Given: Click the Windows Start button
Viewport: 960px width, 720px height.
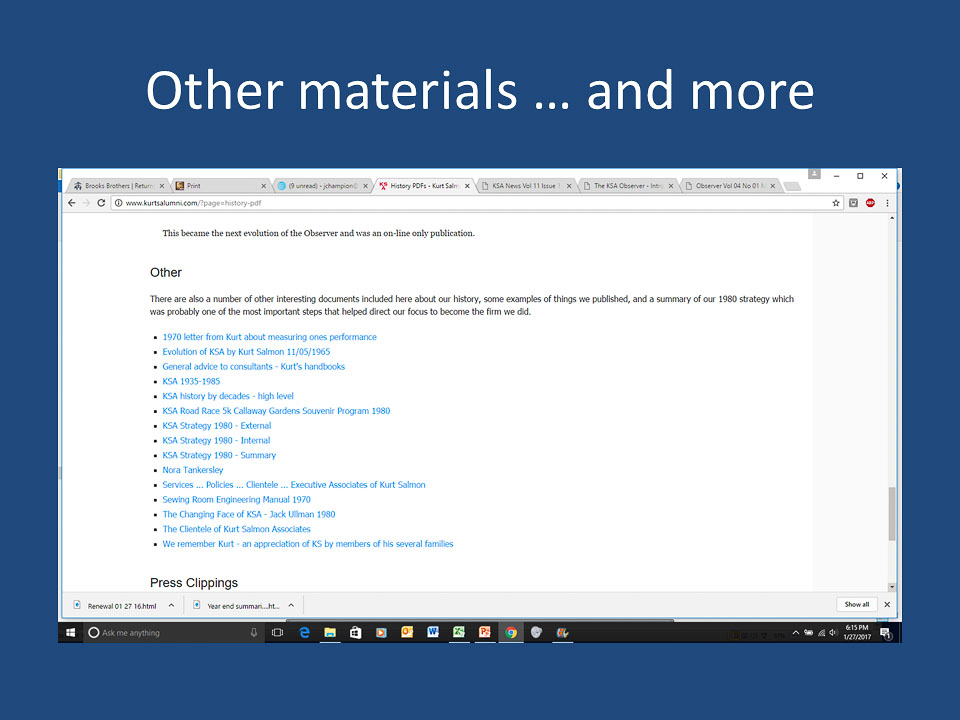Looking at the screenshot, I should [x=71, y=632].
